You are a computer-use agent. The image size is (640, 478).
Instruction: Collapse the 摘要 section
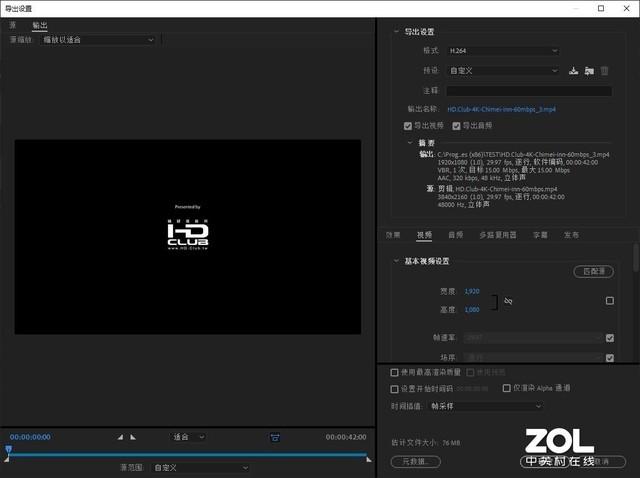tap(410, 143)
